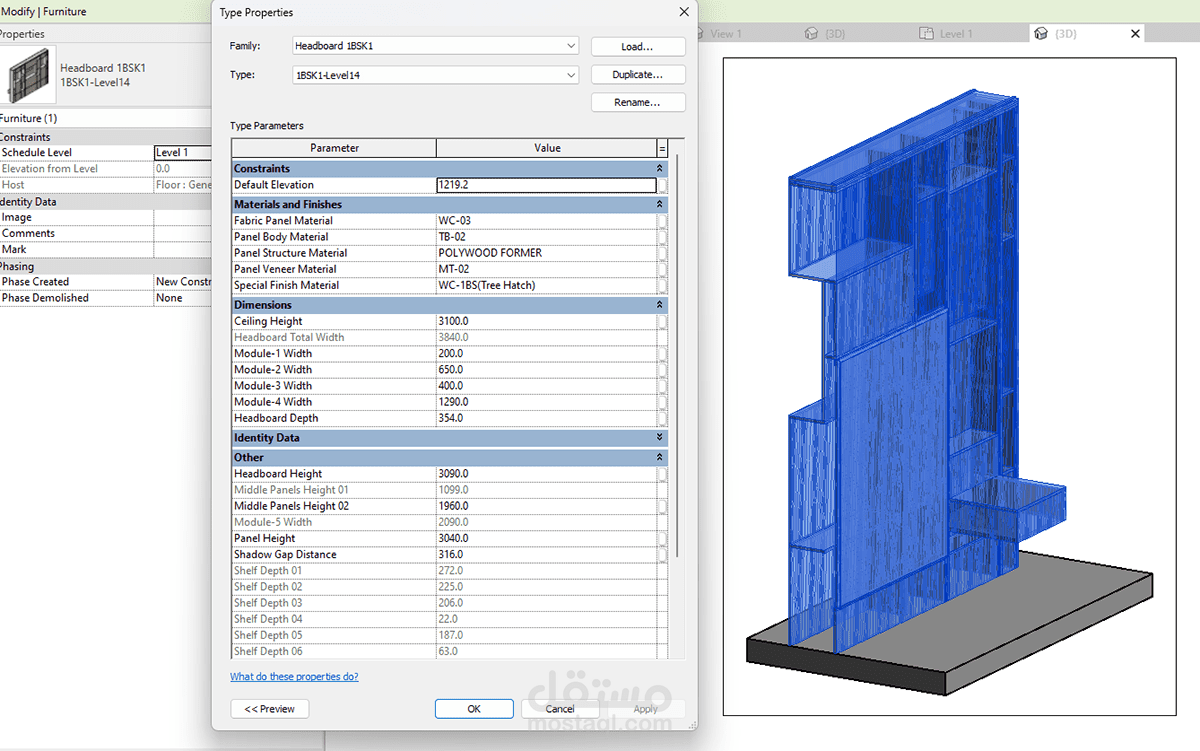Click the Value column header
1200x751 pixels.
click(547, 148)
